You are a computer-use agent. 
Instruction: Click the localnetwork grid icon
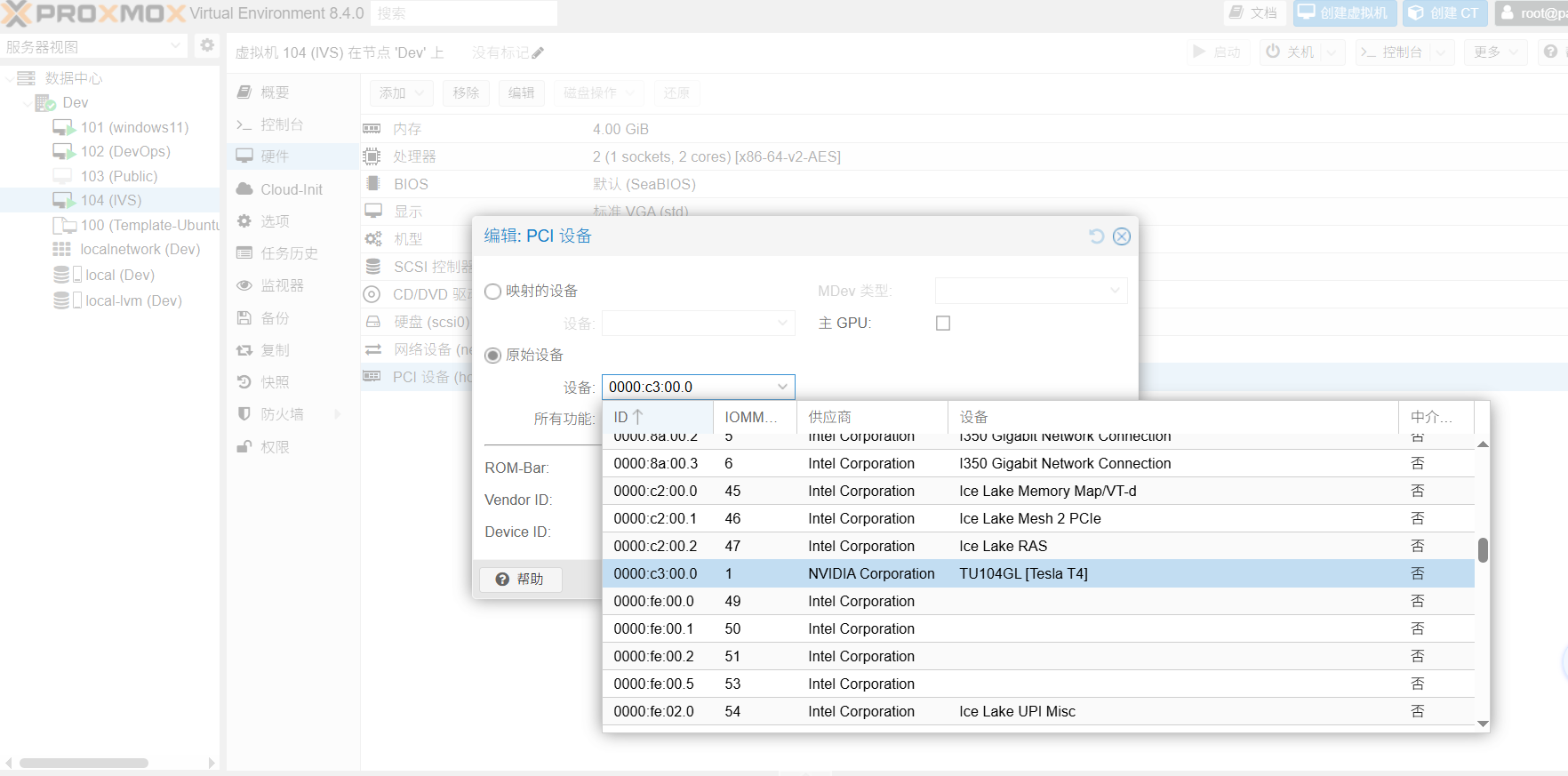click(x=61, y=250)
